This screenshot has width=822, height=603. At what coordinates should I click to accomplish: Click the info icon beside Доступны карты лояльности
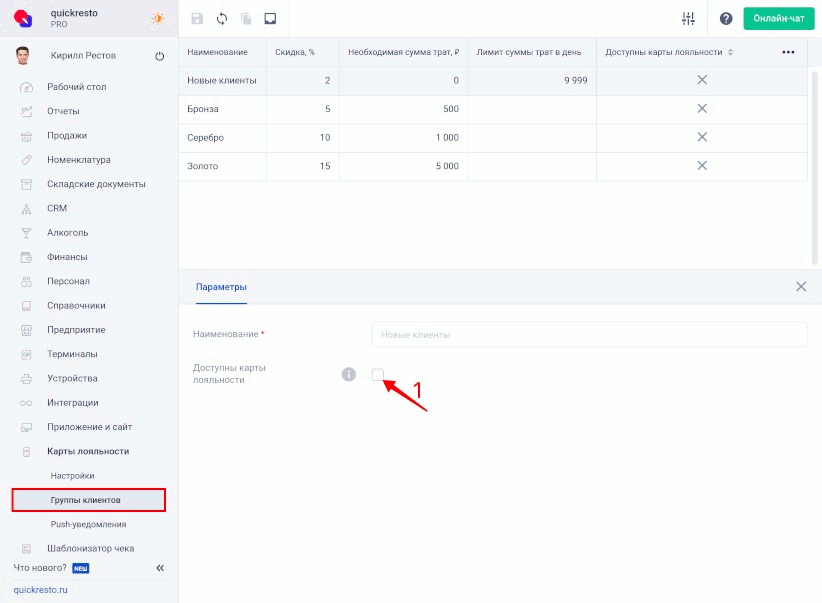349,374
